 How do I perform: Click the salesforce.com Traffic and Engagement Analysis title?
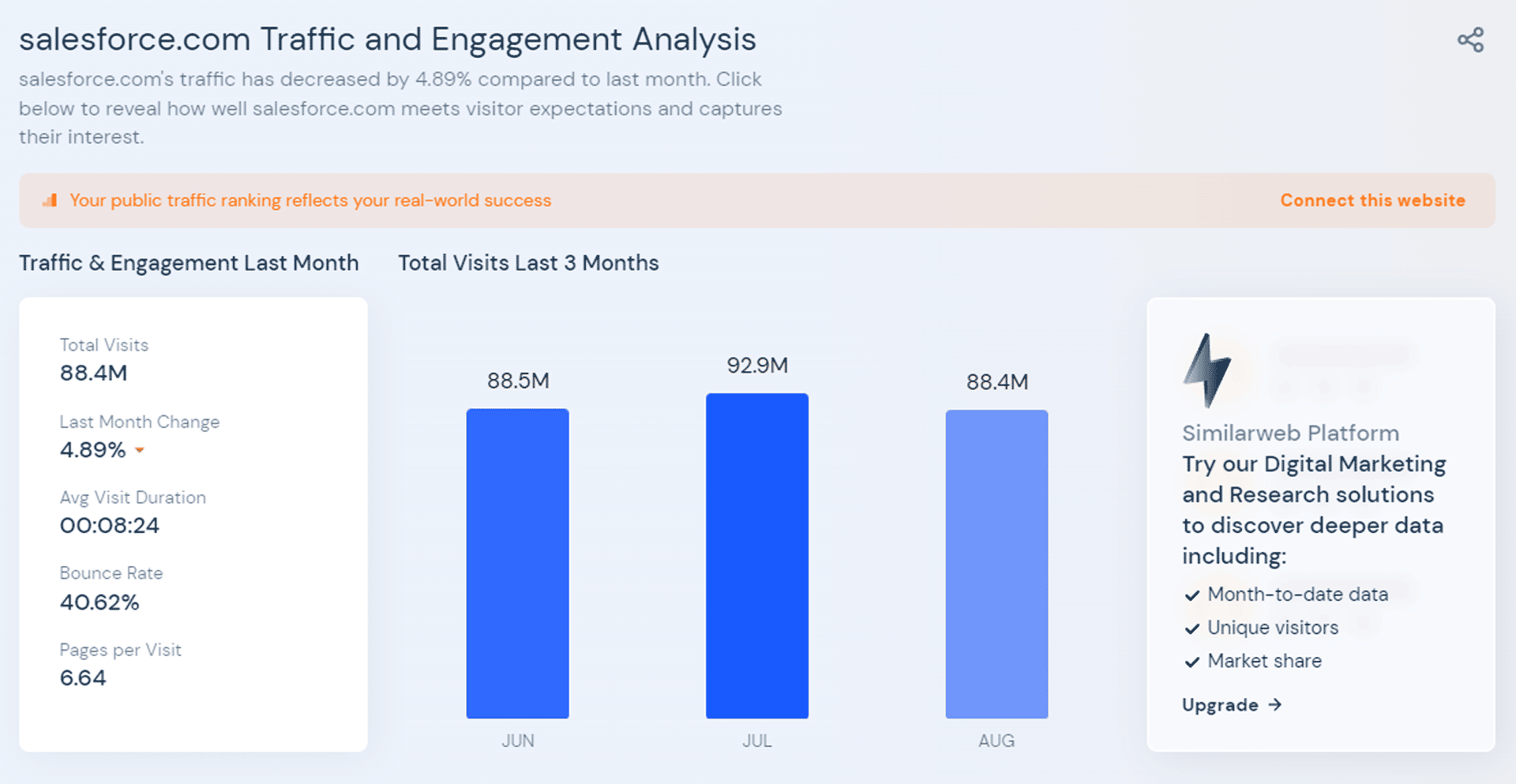tap(388, 39)
